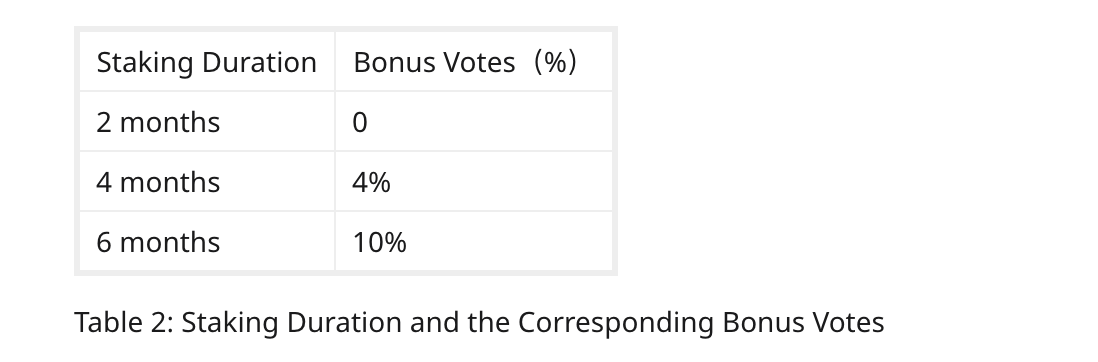Image resolution: width=1098 pixels, height=362 pixels.
Task: Click the 4% bonus votes cell
Action: pos(474,182)
